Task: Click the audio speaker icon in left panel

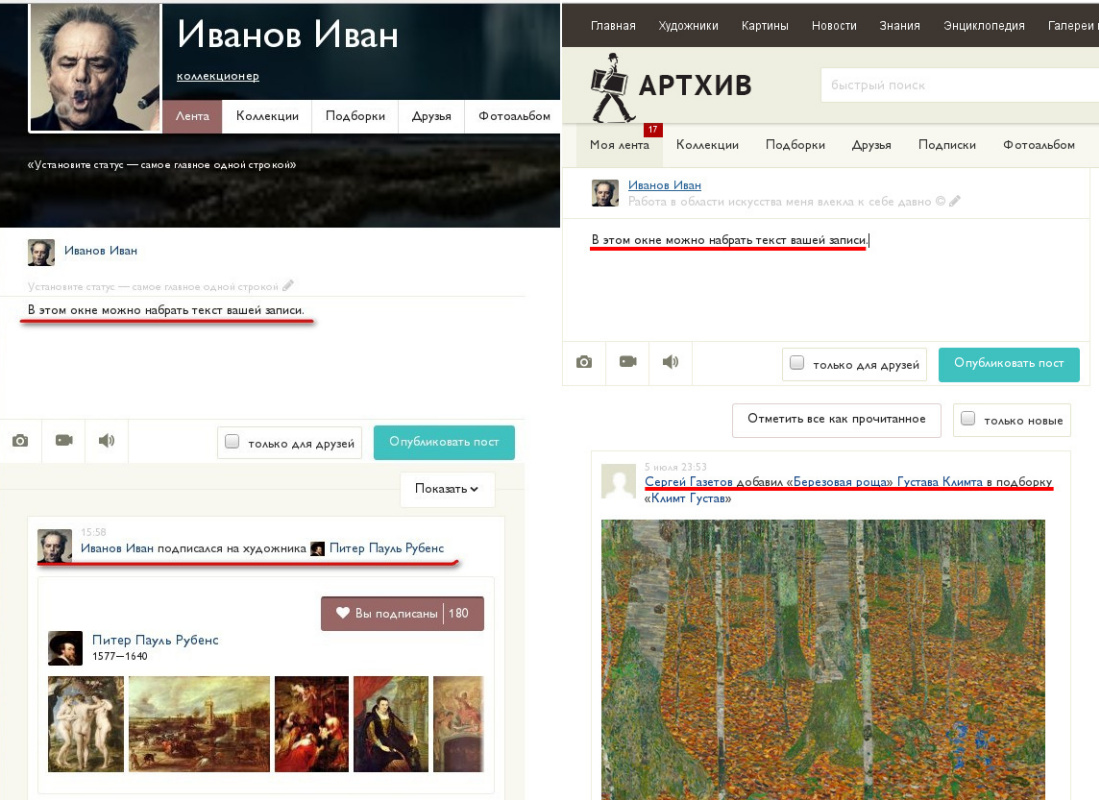Action: point(106,441)
